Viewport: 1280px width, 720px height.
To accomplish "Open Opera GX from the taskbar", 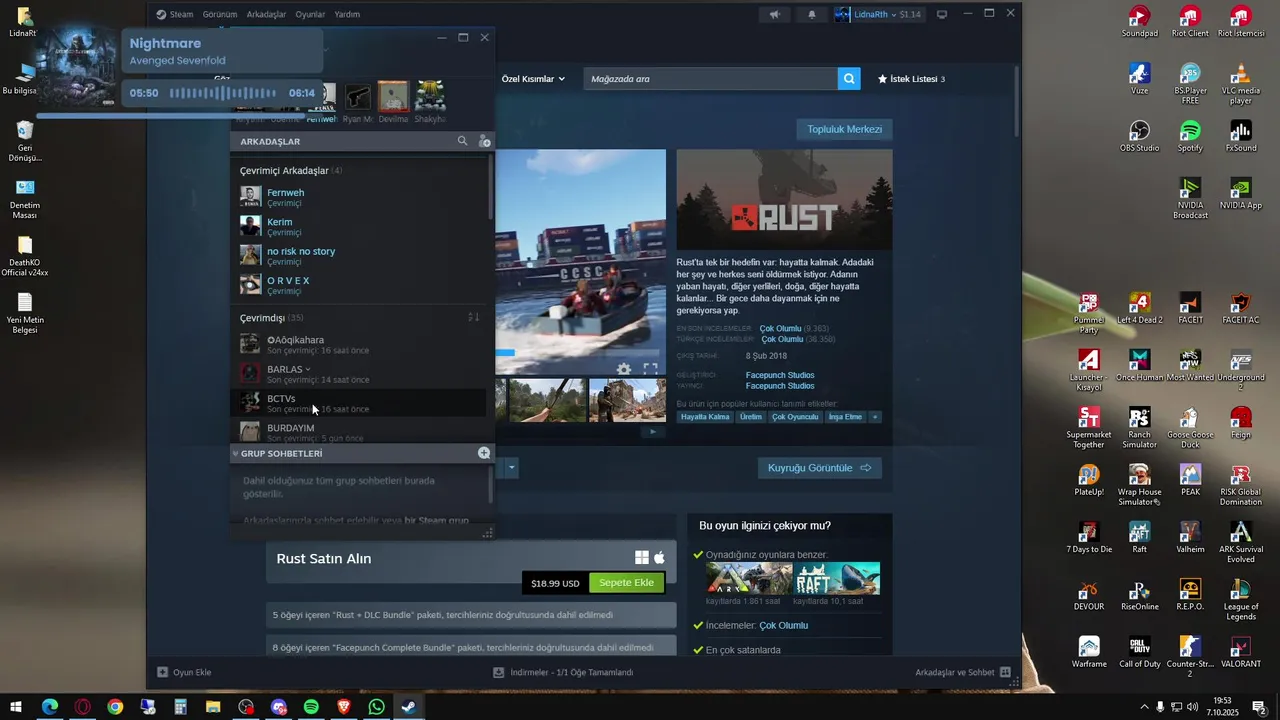I will tap(82, 707).
